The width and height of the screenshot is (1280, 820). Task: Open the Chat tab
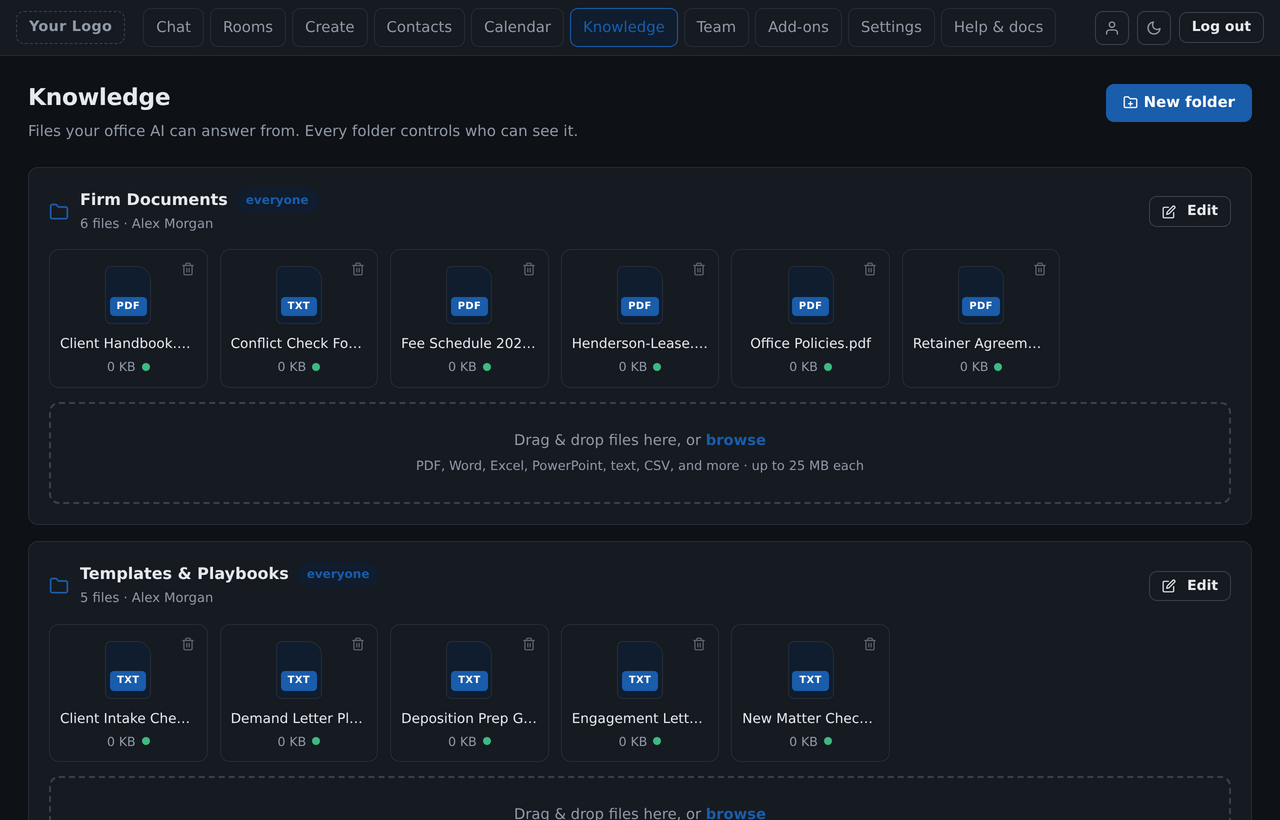click(173, 27)
